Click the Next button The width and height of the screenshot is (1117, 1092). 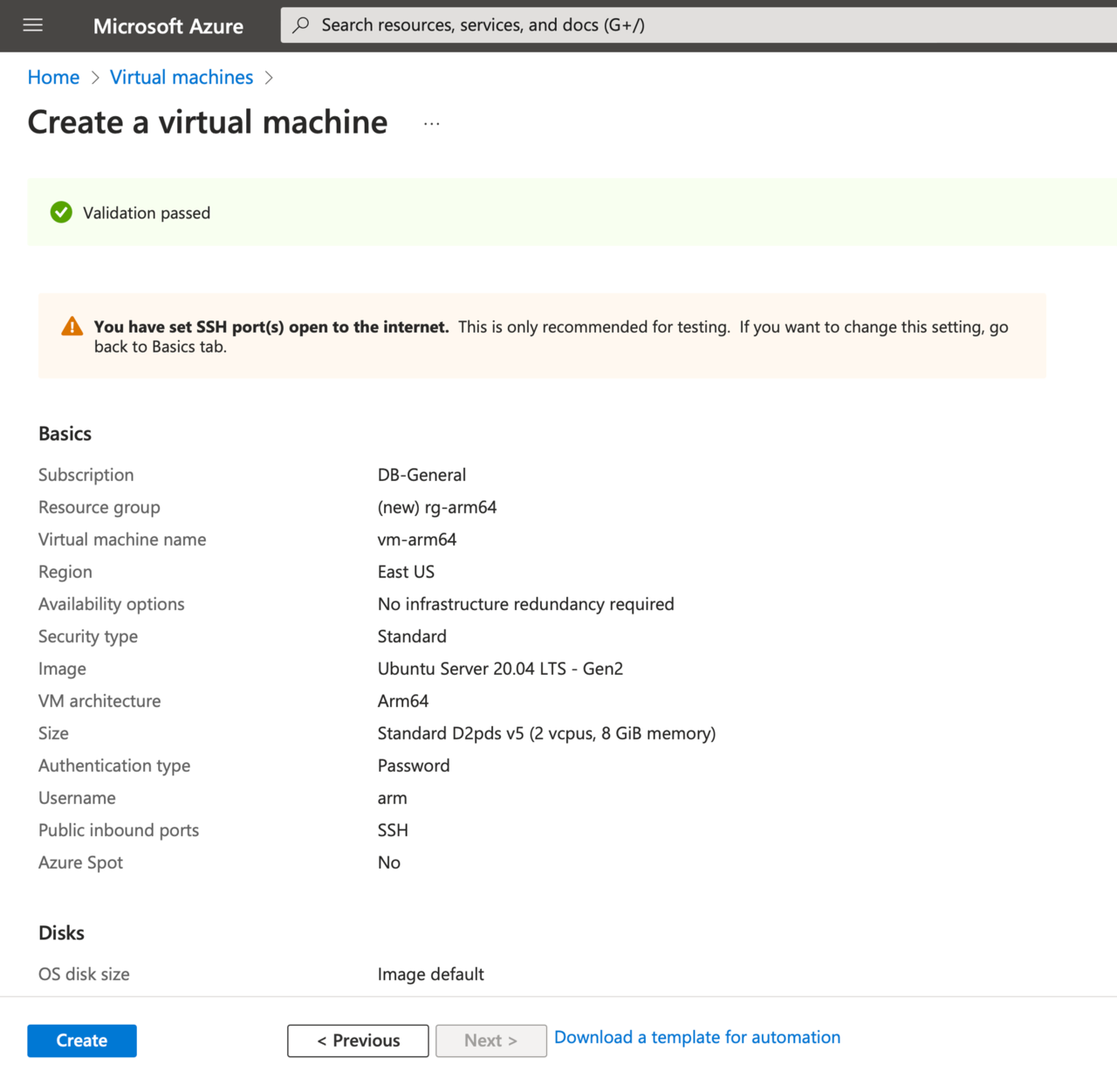click(x=490, y=1040)
